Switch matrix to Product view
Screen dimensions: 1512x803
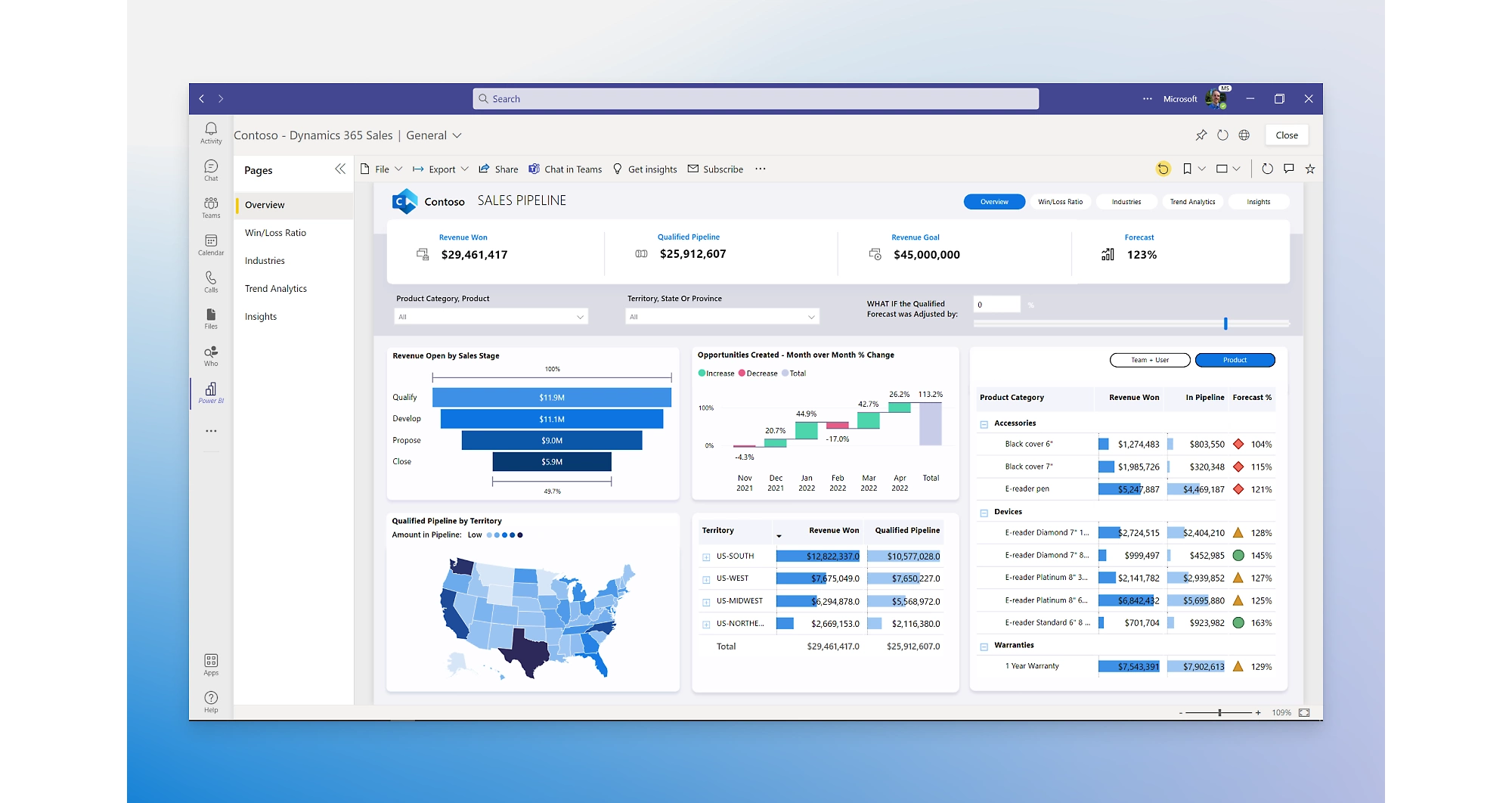(x=1235, y=360)
